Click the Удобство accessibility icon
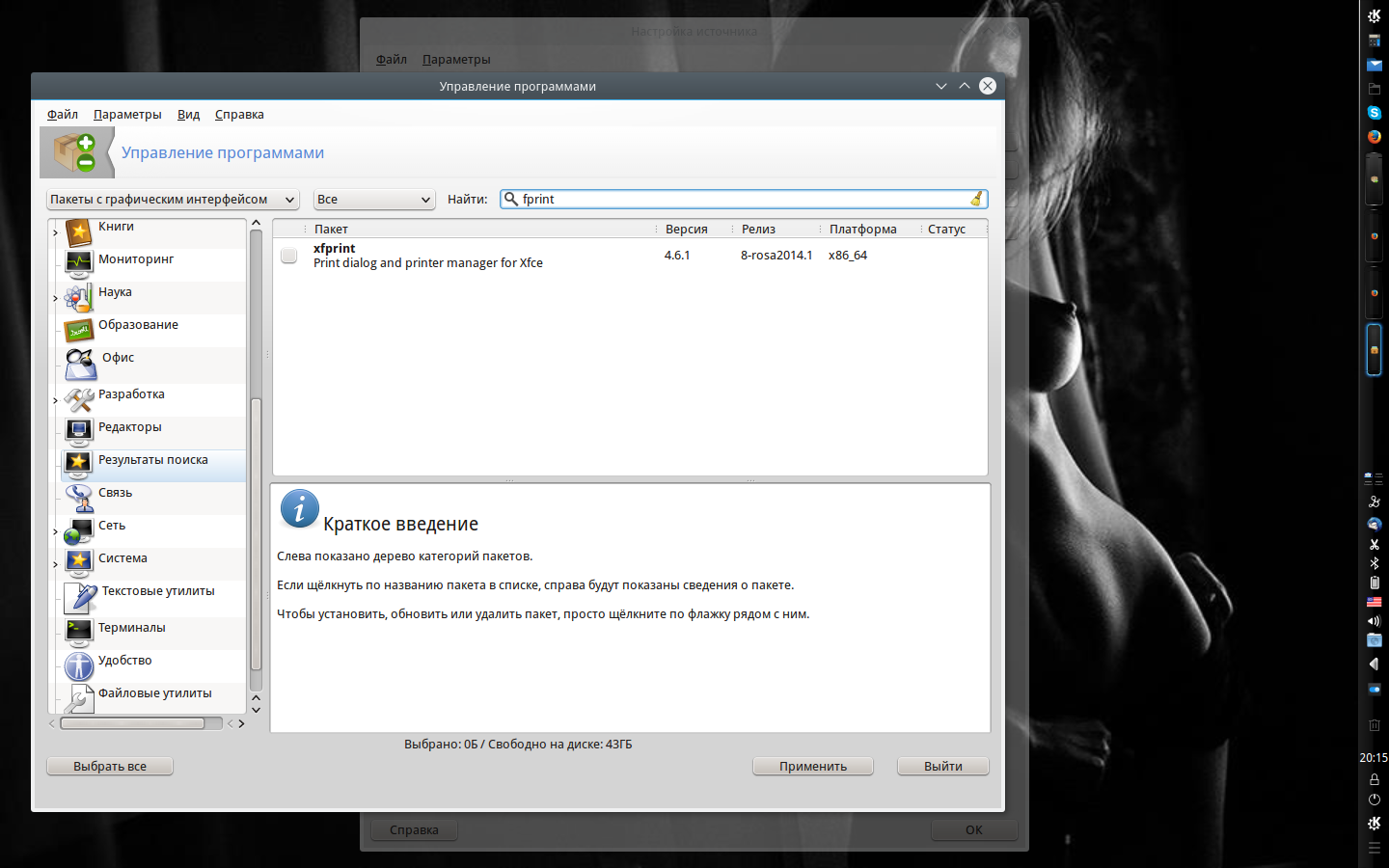This screenshot has height=868, width=1389. 78,665
